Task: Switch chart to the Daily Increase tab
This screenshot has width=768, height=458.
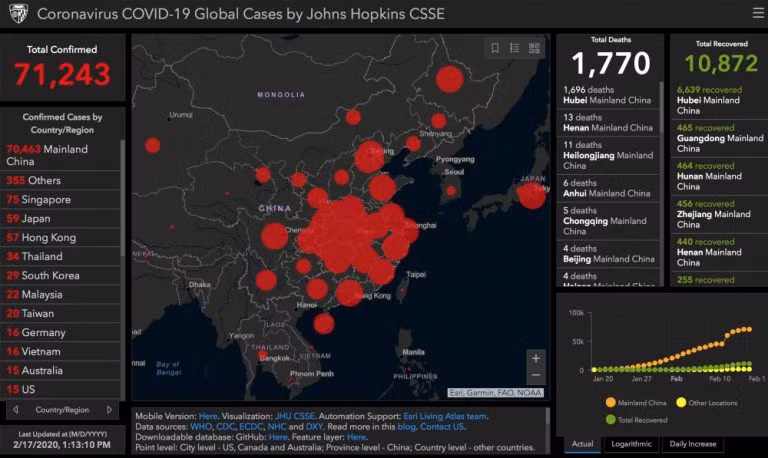Action: [693, 444]
